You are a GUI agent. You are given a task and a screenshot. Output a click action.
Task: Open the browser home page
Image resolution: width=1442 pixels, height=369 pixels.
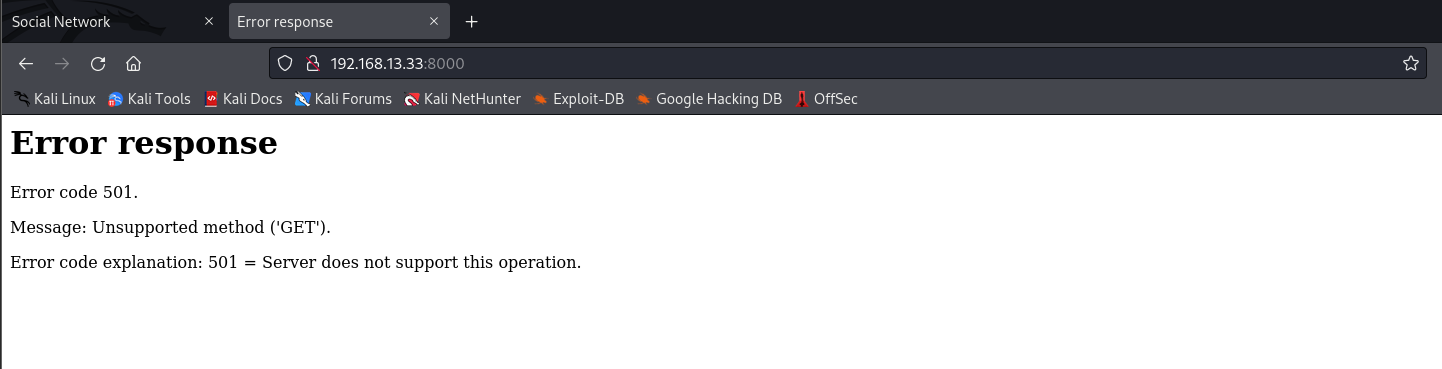pos(133,63)
